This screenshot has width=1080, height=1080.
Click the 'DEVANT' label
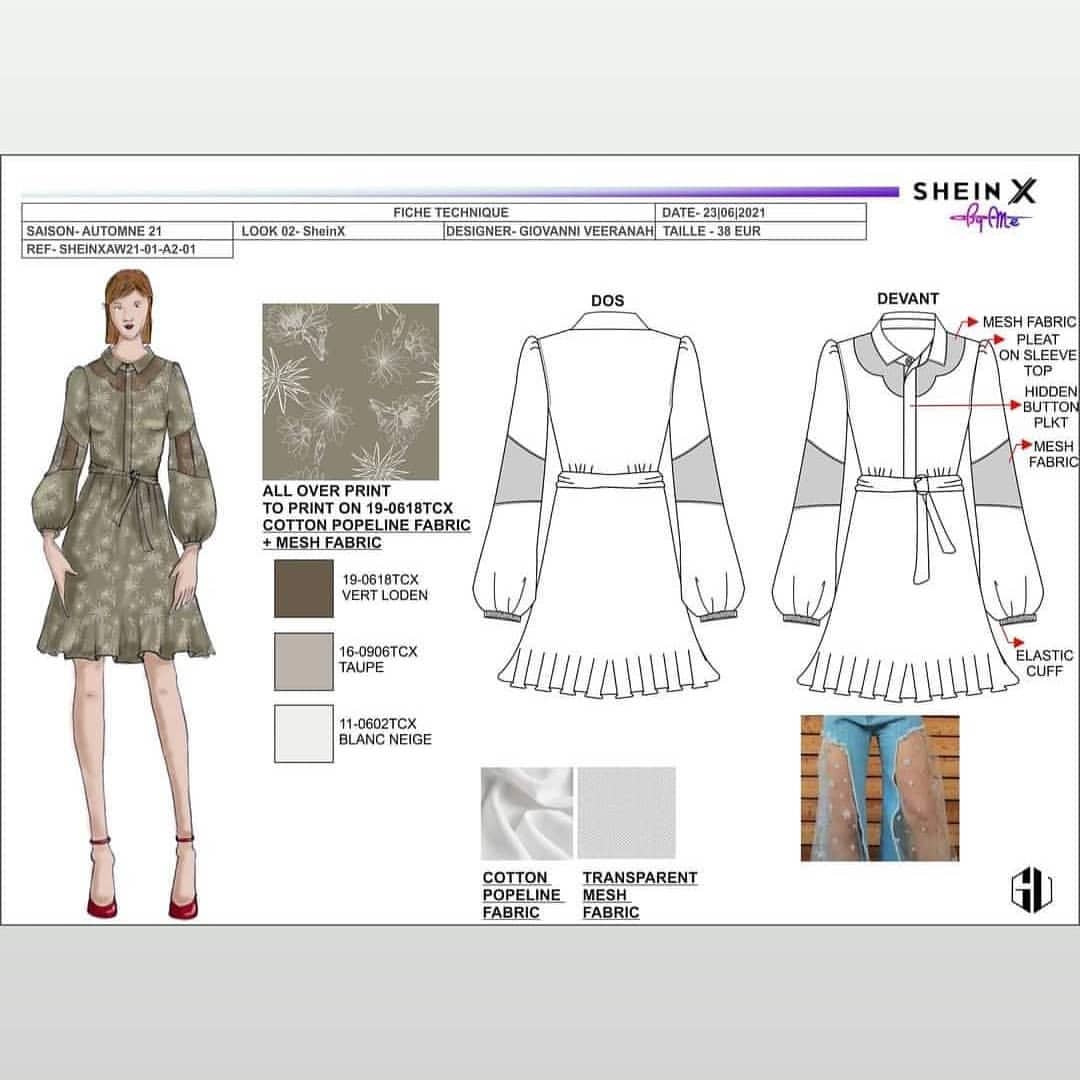tap(908, 298)
